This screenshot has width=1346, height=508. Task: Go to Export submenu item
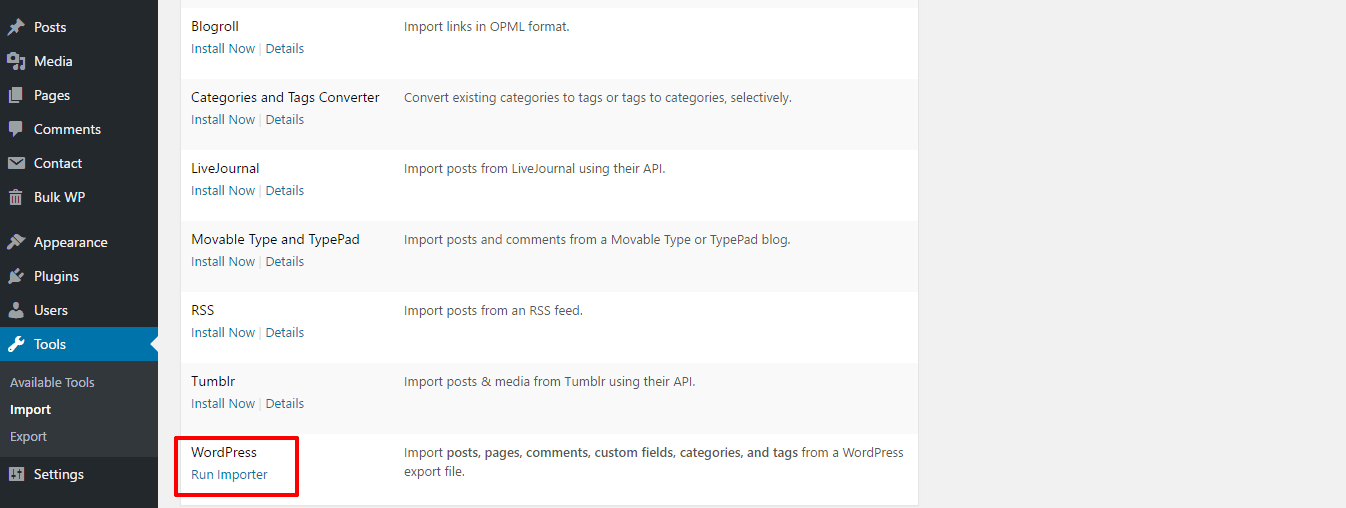tap(28, 436)
